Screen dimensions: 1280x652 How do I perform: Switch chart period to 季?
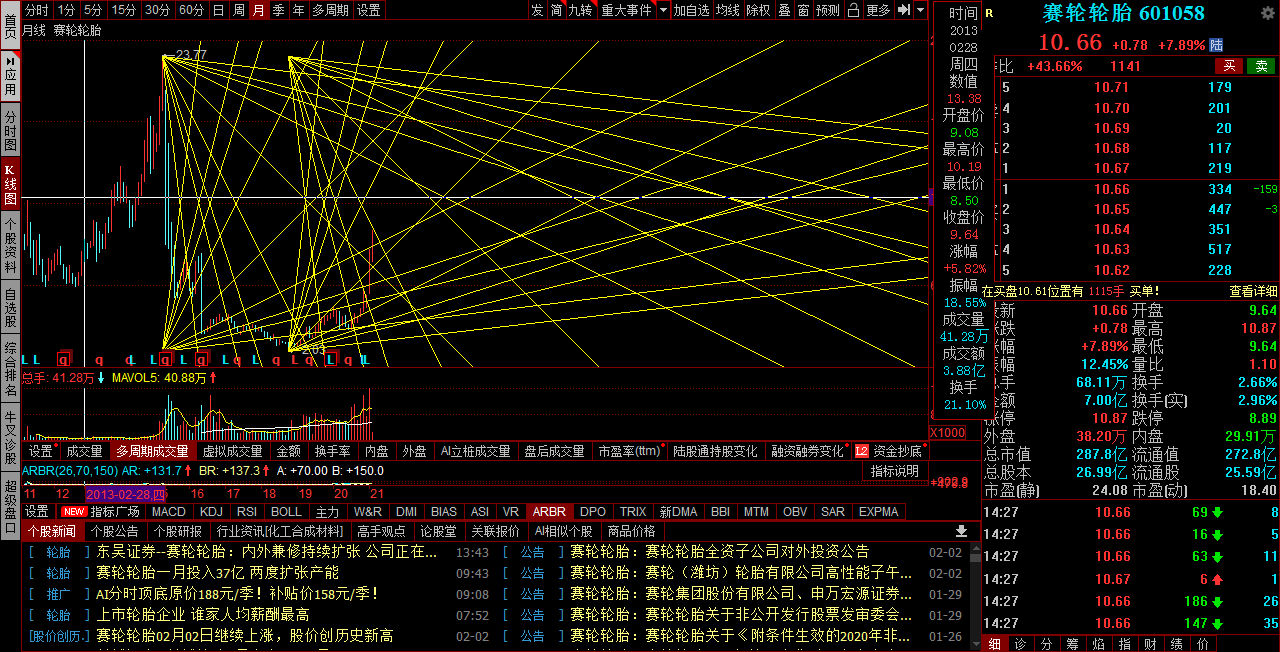(x=279, y=10)
